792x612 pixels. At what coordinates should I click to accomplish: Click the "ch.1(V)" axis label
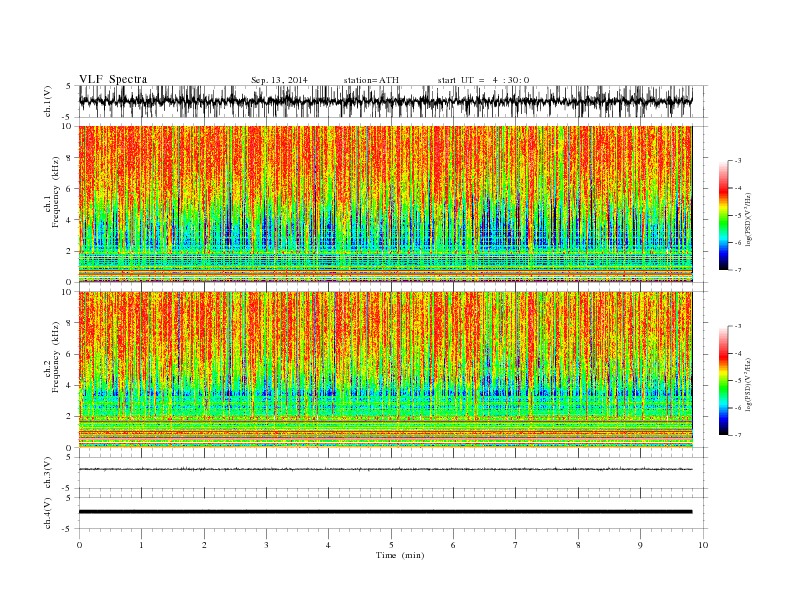pyautogui.click(x=48, y=101)
